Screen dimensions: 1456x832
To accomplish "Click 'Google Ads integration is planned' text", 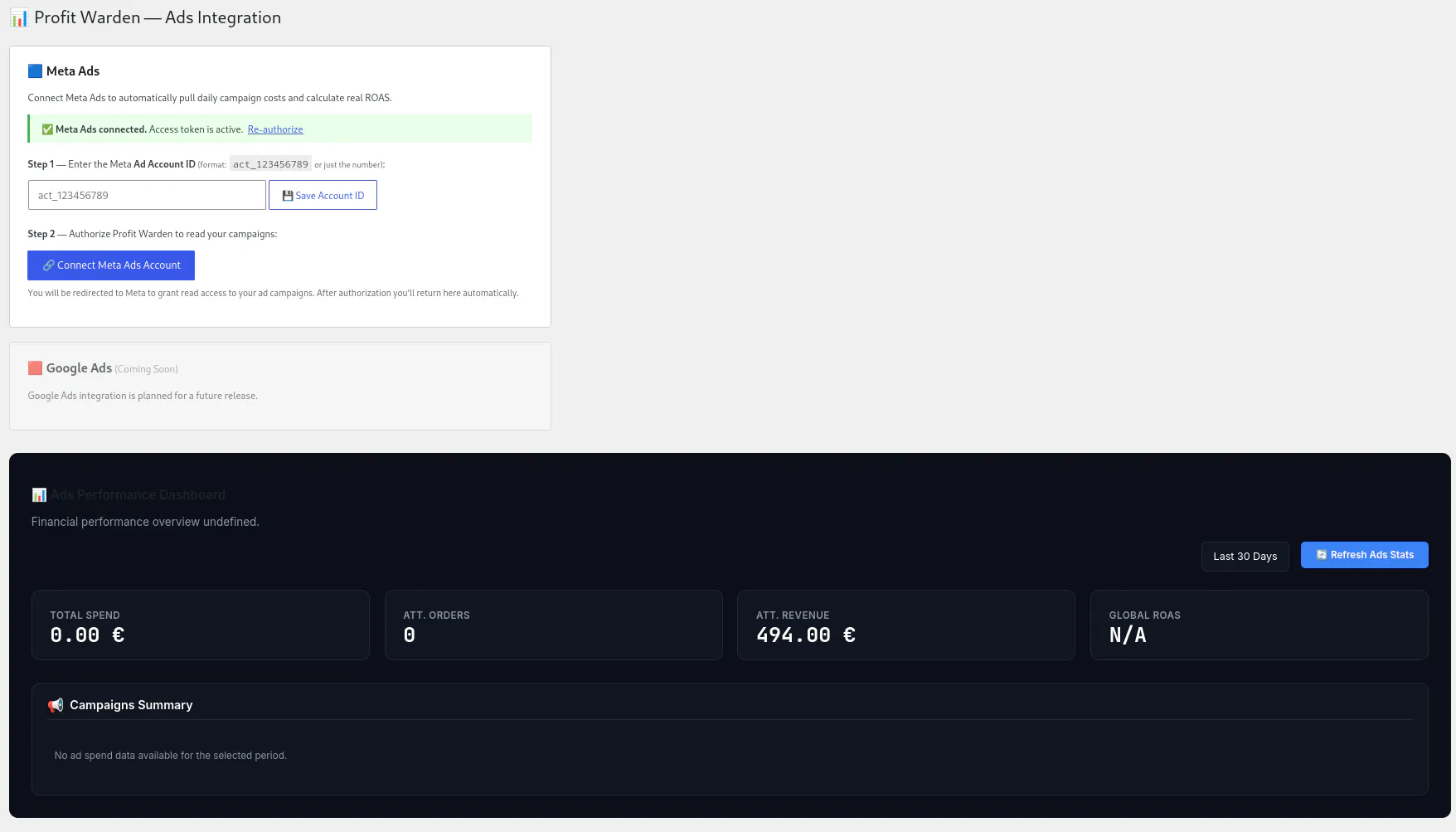I will pos(143,396).
